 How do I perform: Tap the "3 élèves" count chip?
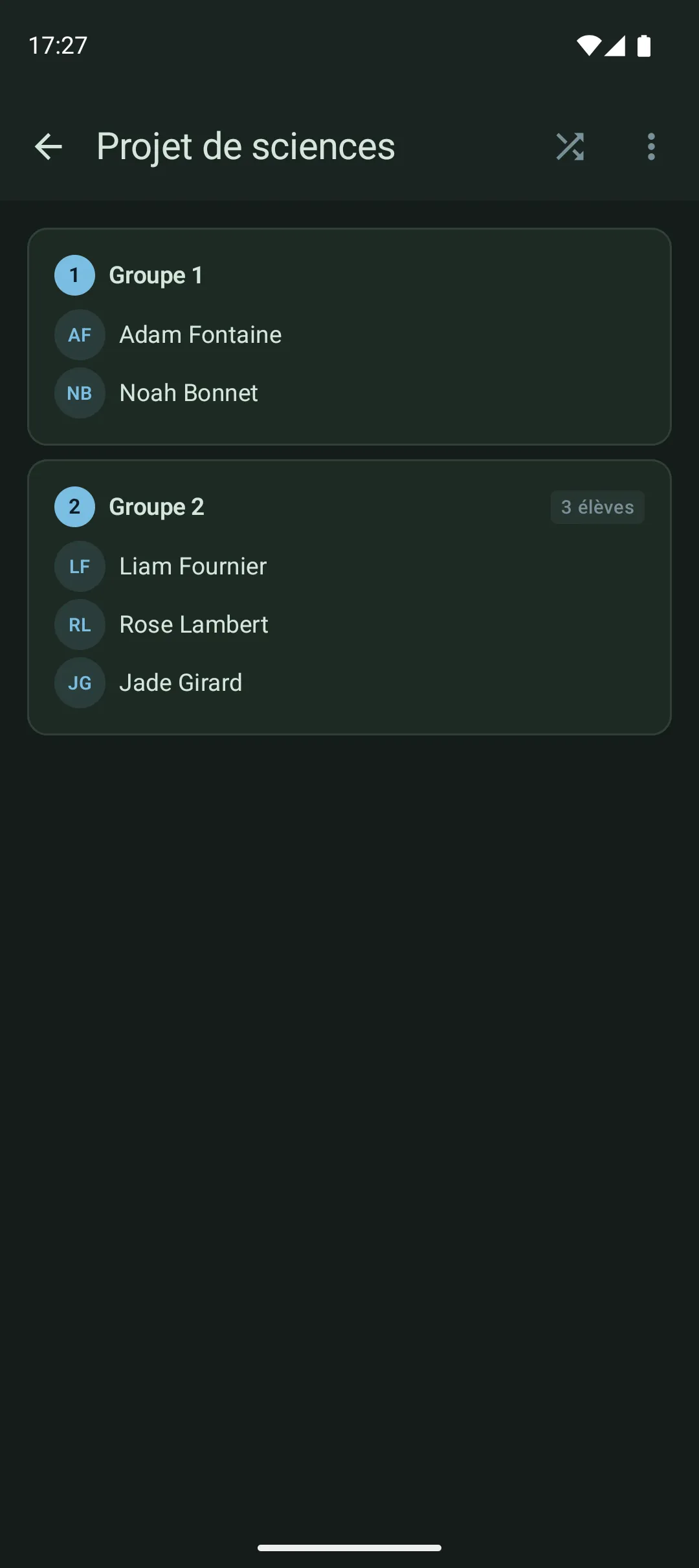pyautogui.click(x=597, y=507)
